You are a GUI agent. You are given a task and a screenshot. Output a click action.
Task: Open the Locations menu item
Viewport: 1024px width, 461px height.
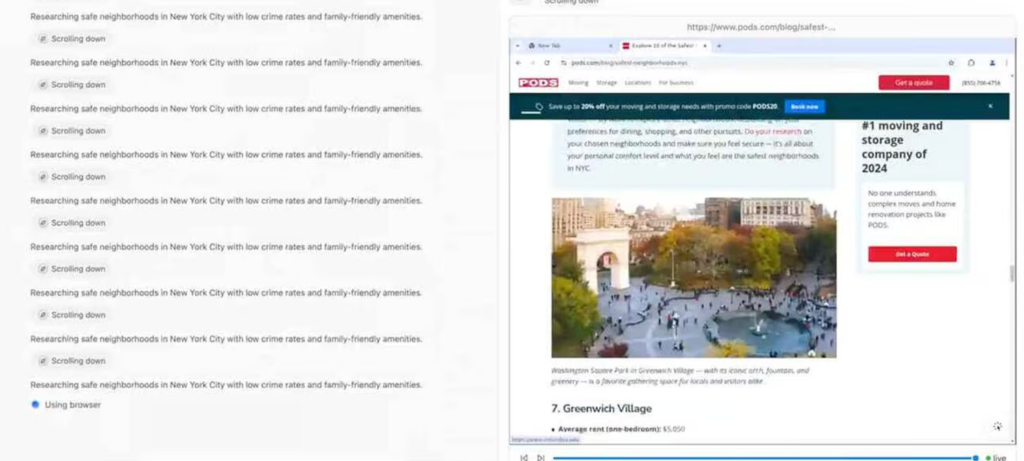pyautogui.click(x=637, y=83)
